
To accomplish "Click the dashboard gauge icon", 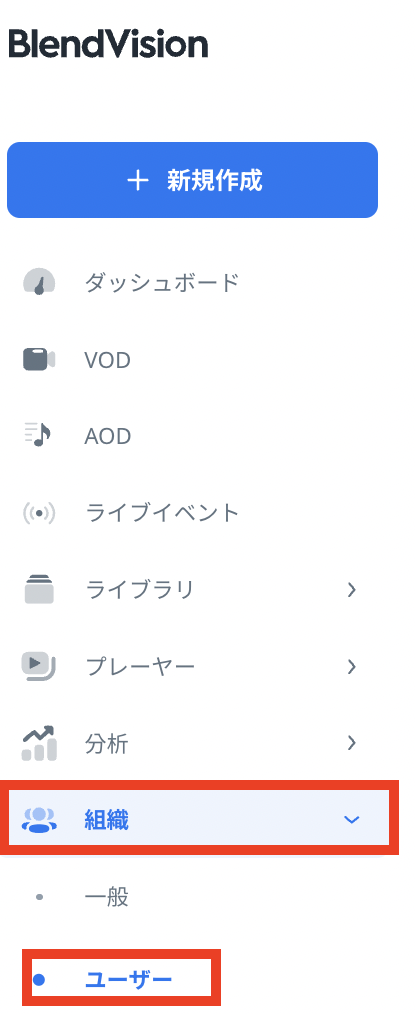I will 39,283.
